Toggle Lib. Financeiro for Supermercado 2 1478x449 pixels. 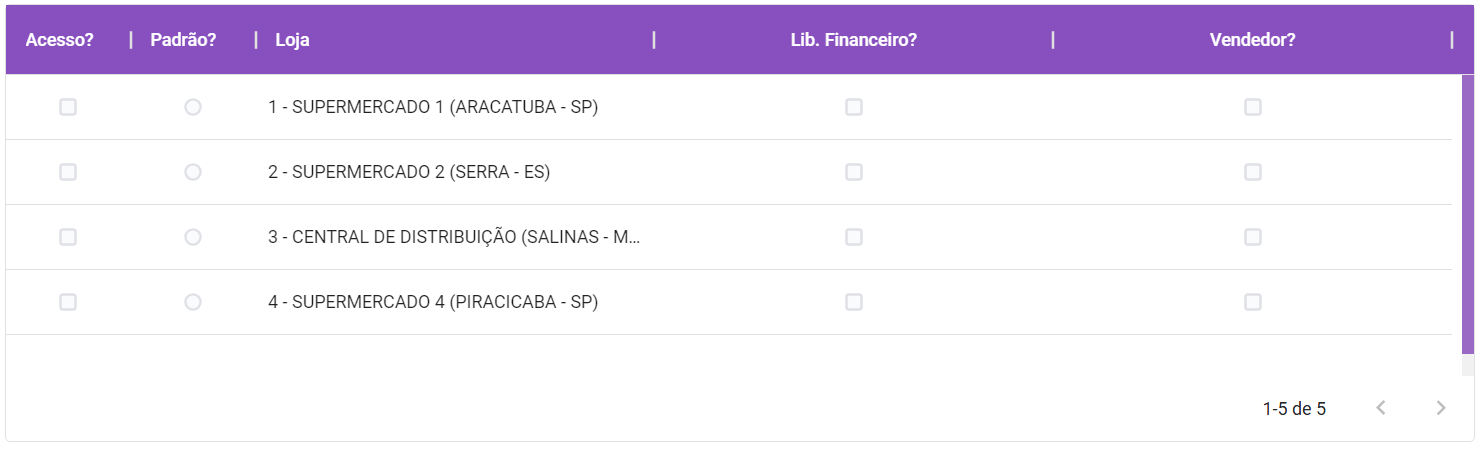pyautogui.click(x=854, y=172)
